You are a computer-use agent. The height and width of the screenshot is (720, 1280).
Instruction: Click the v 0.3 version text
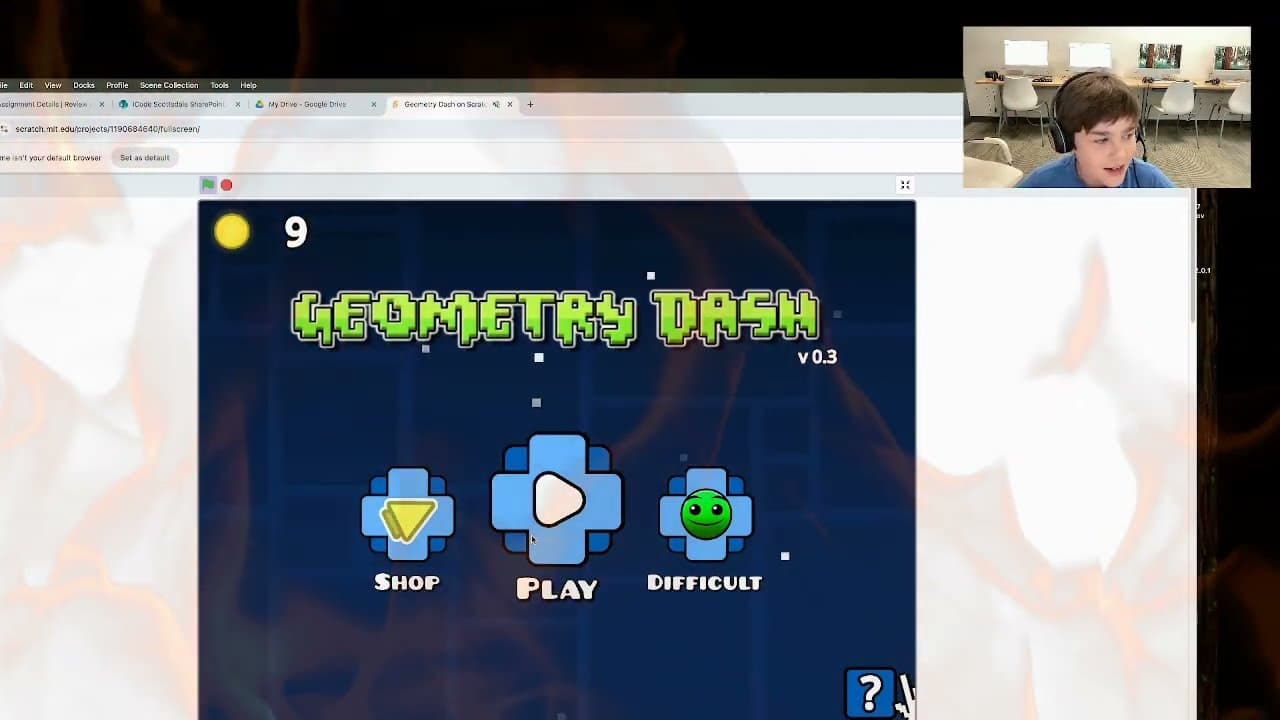coord(817,357)
